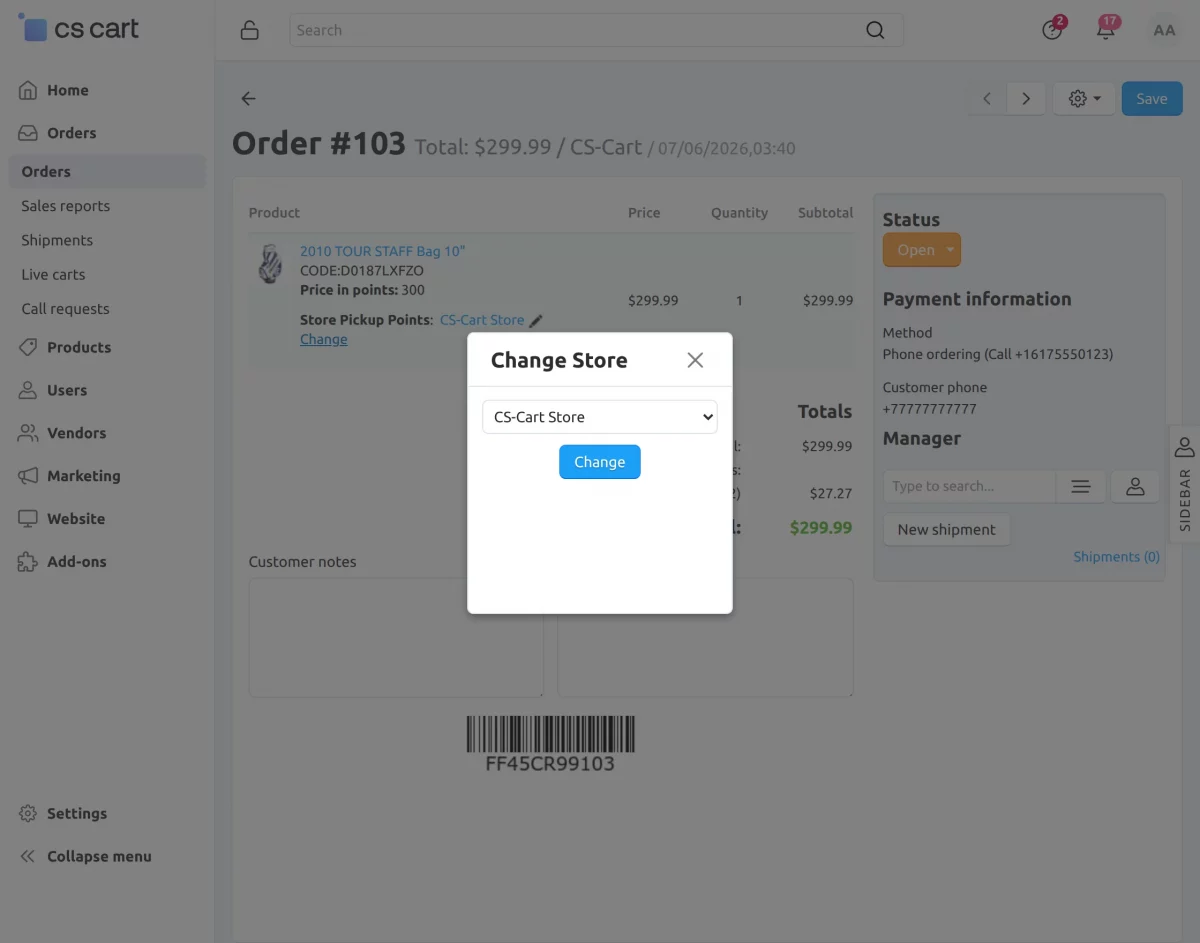Click the pencil edit icon next to CS-Cart Store
The height and width of the screenshot is (943, 1200).
click(x=536, y=321)
